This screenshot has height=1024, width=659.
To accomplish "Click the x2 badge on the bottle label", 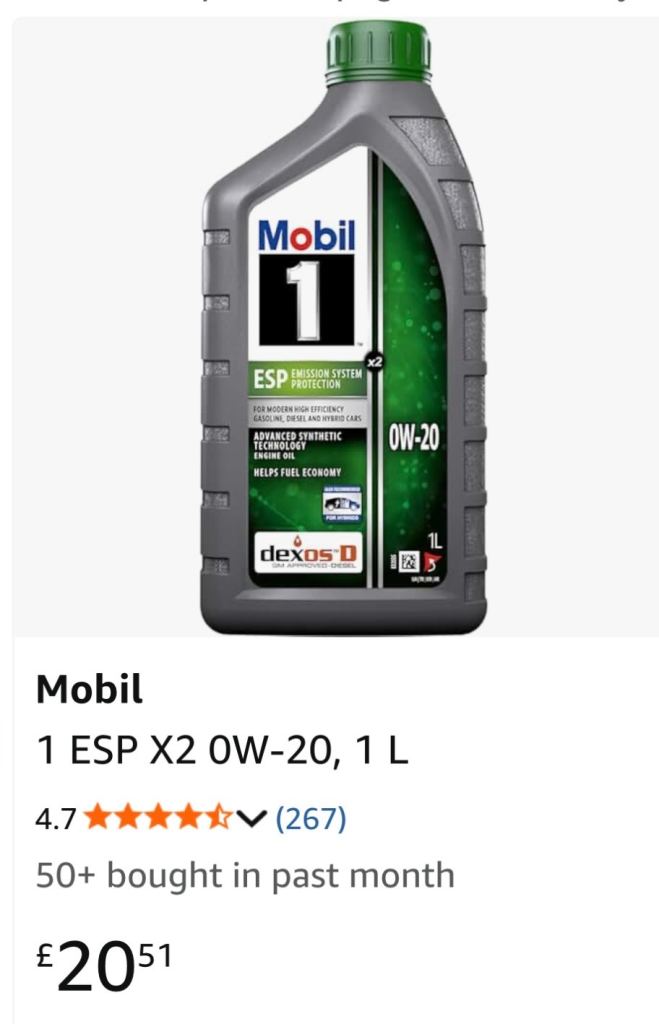I will coord(374,362).
